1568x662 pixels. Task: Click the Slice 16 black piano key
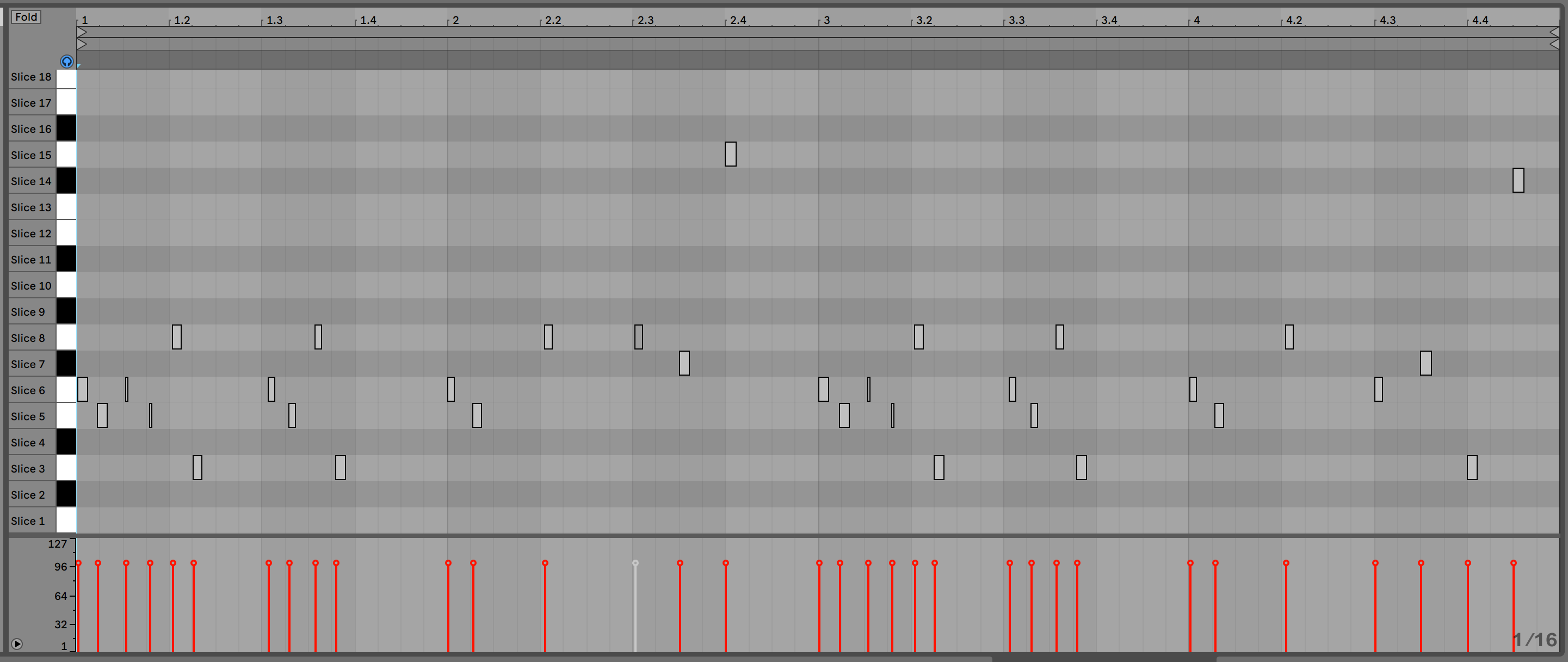tap(66, 128)
